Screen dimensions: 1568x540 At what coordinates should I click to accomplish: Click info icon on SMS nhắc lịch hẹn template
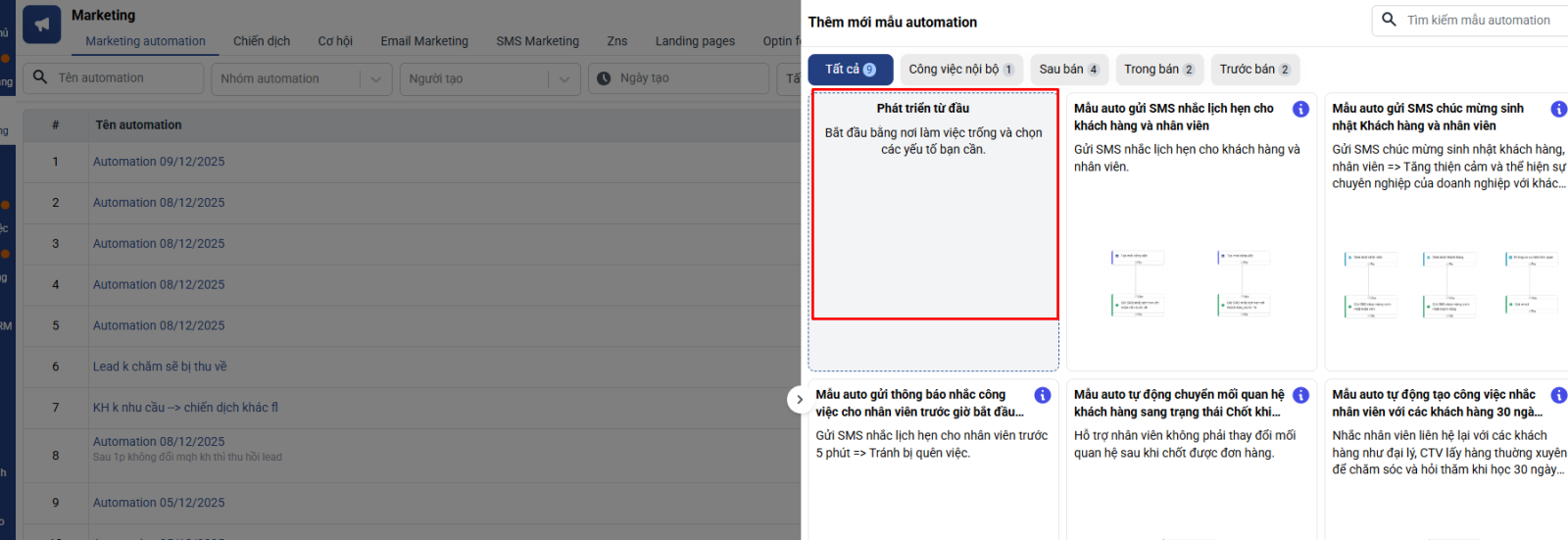click(1300, 109)
